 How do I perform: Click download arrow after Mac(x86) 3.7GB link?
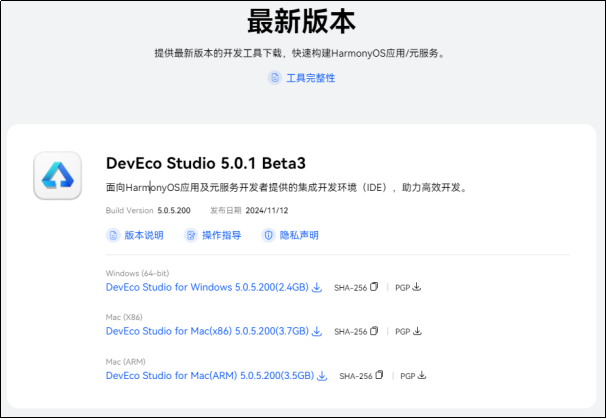tap(317, 331)
